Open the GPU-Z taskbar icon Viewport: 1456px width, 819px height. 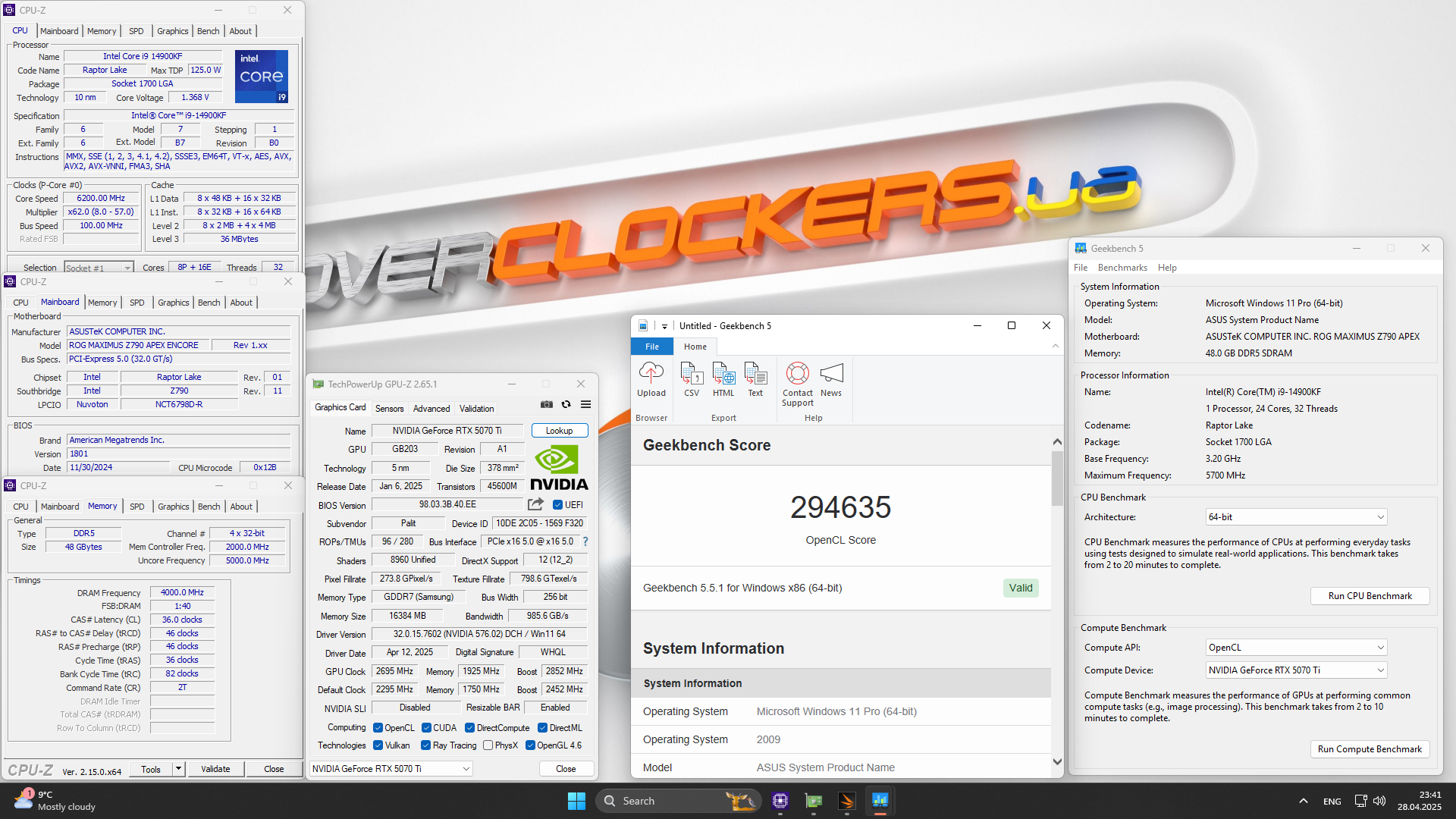pyautogui.click(x=814, y=801)
